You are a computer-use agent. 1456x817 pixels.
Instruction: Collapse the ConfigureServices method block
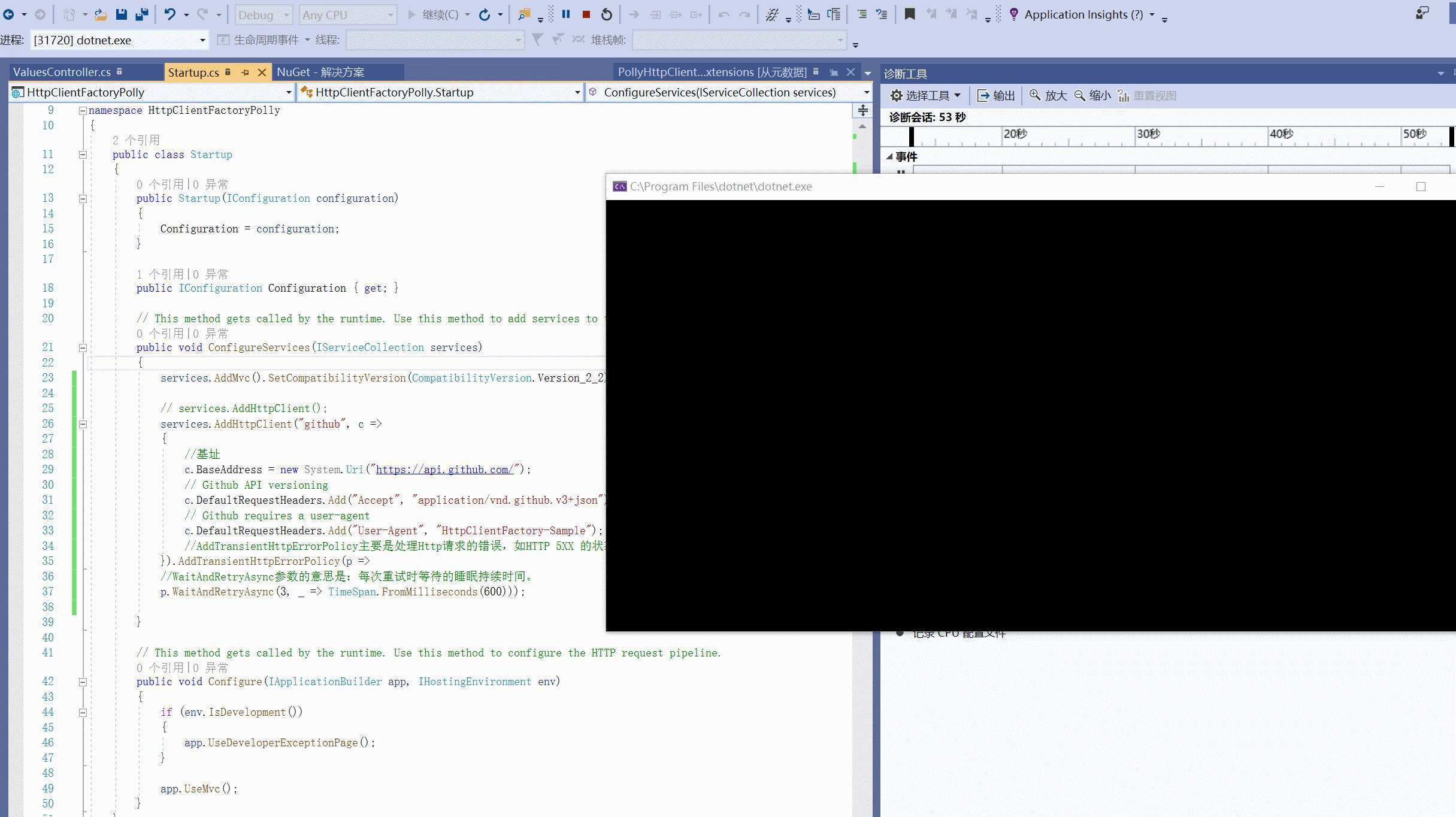click(83, 347)
